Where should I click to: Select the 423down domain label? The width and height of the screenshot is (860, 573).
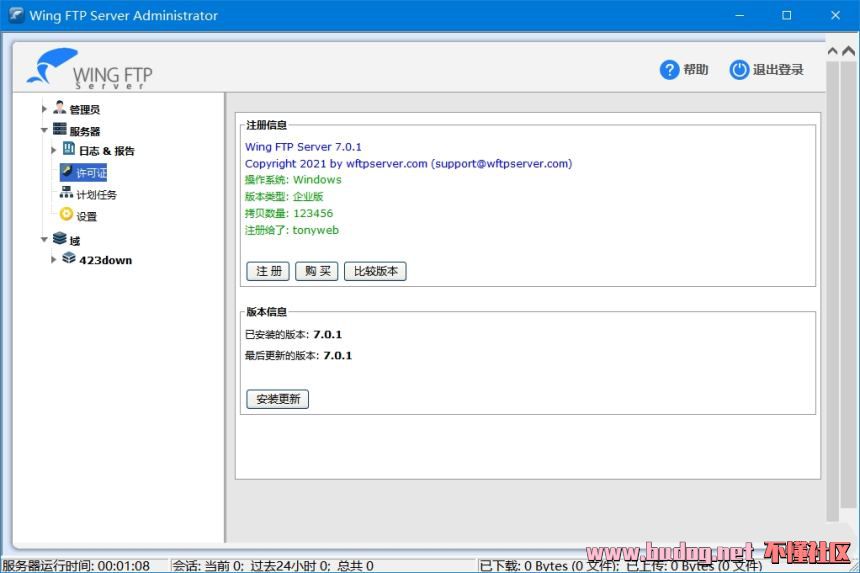(x=105, y=260)
